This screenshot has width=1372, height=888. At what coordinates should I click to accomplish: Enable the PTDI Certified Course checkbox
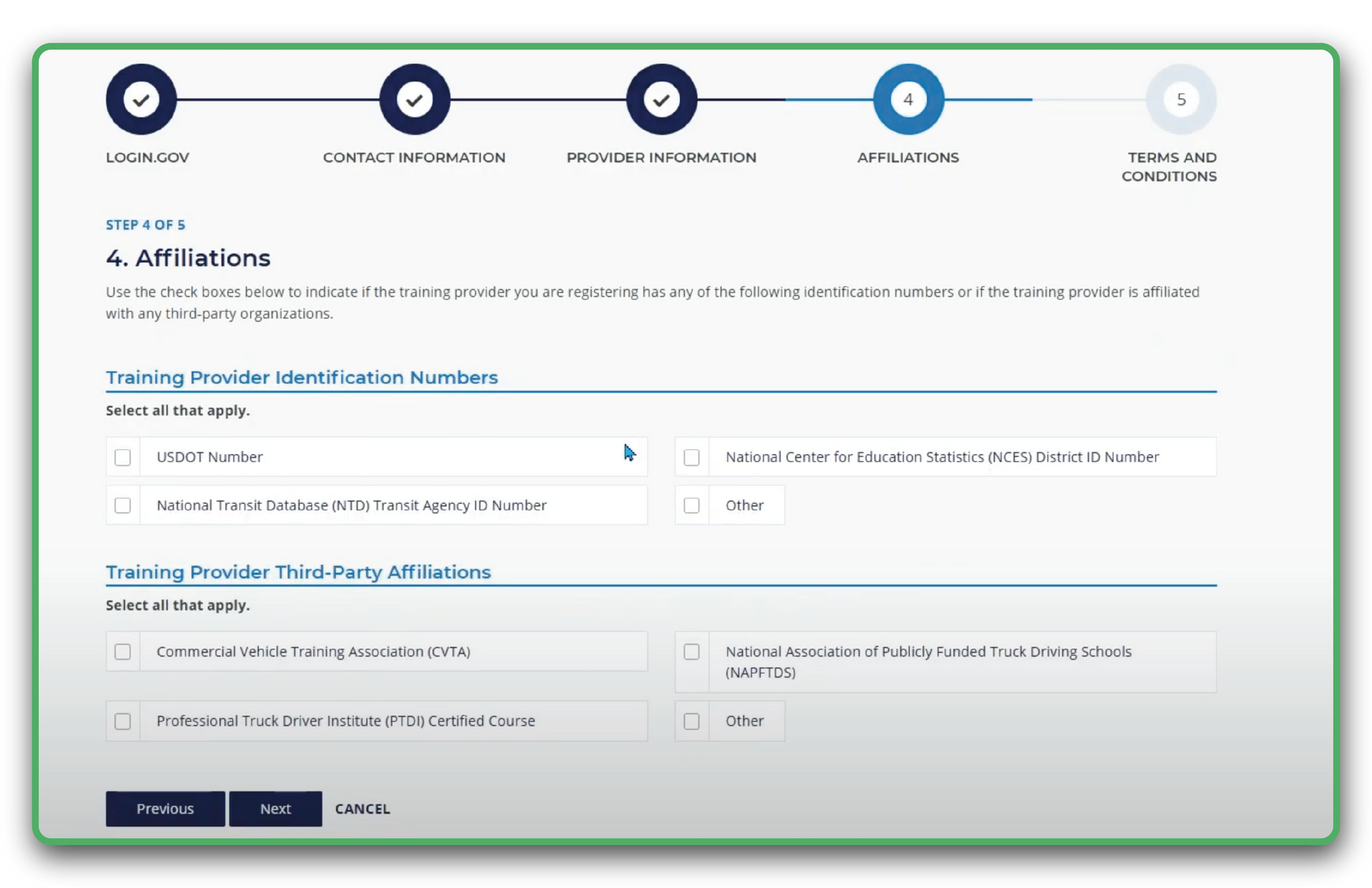[122, 721]
